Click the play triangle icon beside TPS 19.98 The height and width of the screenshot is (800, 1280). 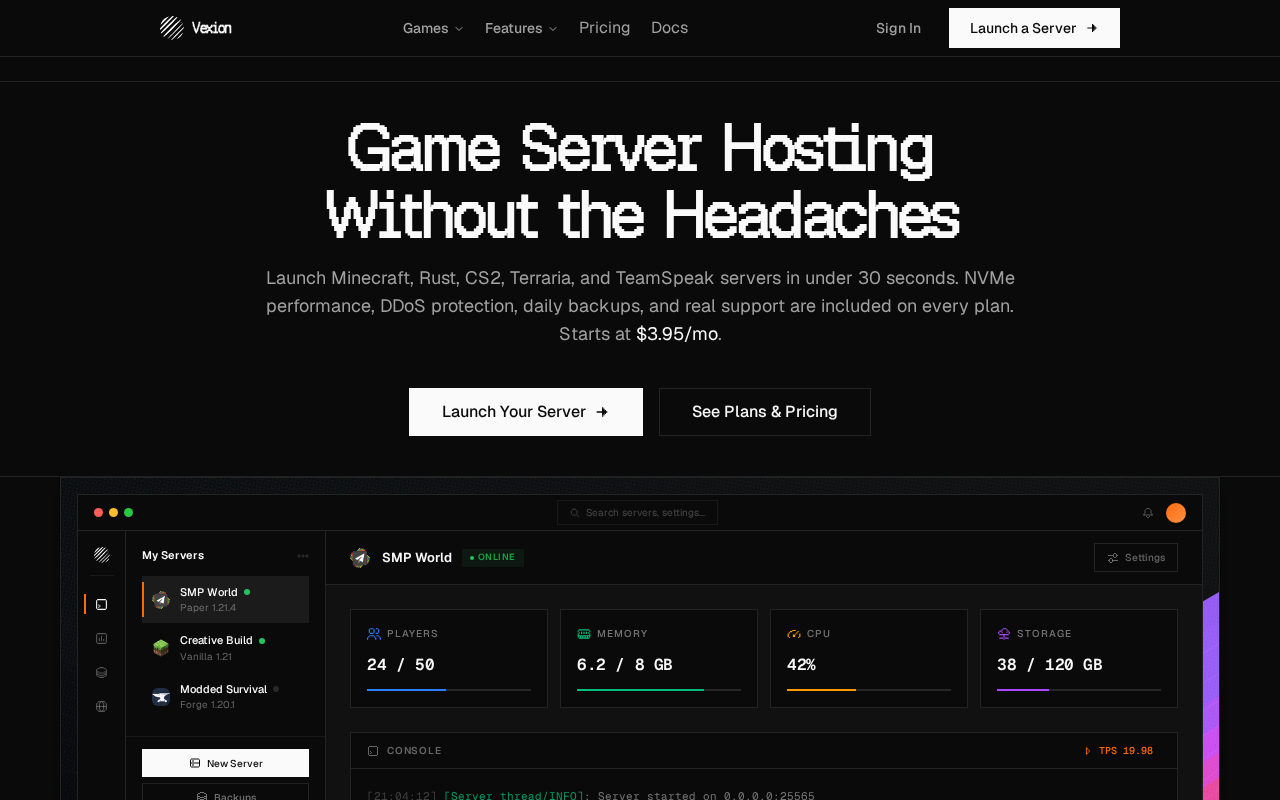coord(1088,751)
